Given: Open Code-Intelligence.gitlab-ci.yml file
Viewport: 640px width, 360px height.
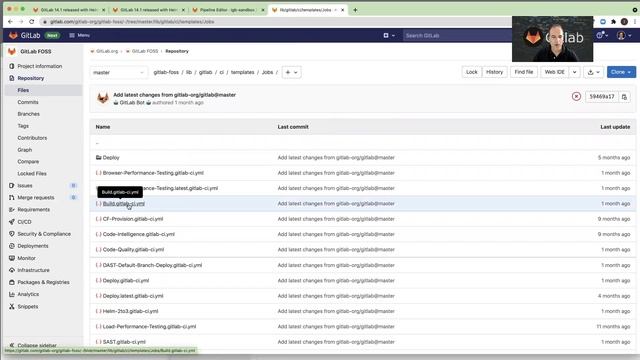Looking at the screenshot, I should point(139,234).
